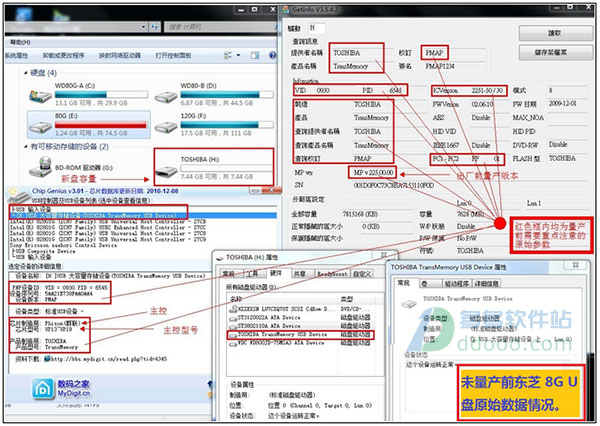Click 打开控制面板 in the Explorer toolbar
This screenshot has height=426, width=600.
(x=173, y=56)
